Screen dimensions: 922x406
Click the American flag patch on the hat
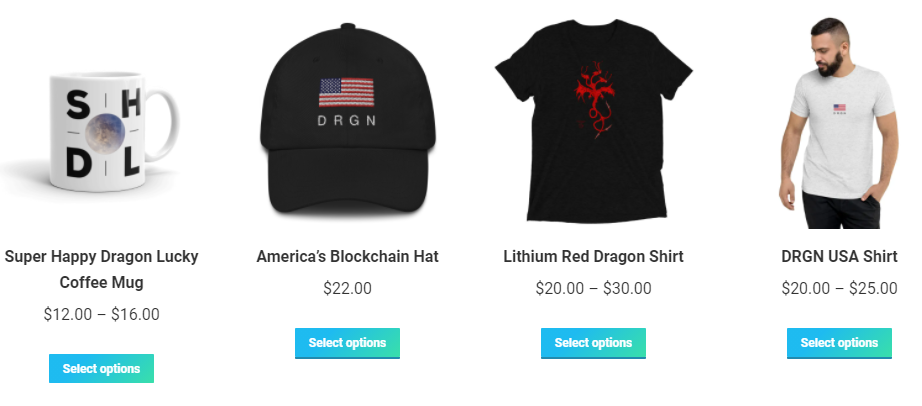point(346,92)
